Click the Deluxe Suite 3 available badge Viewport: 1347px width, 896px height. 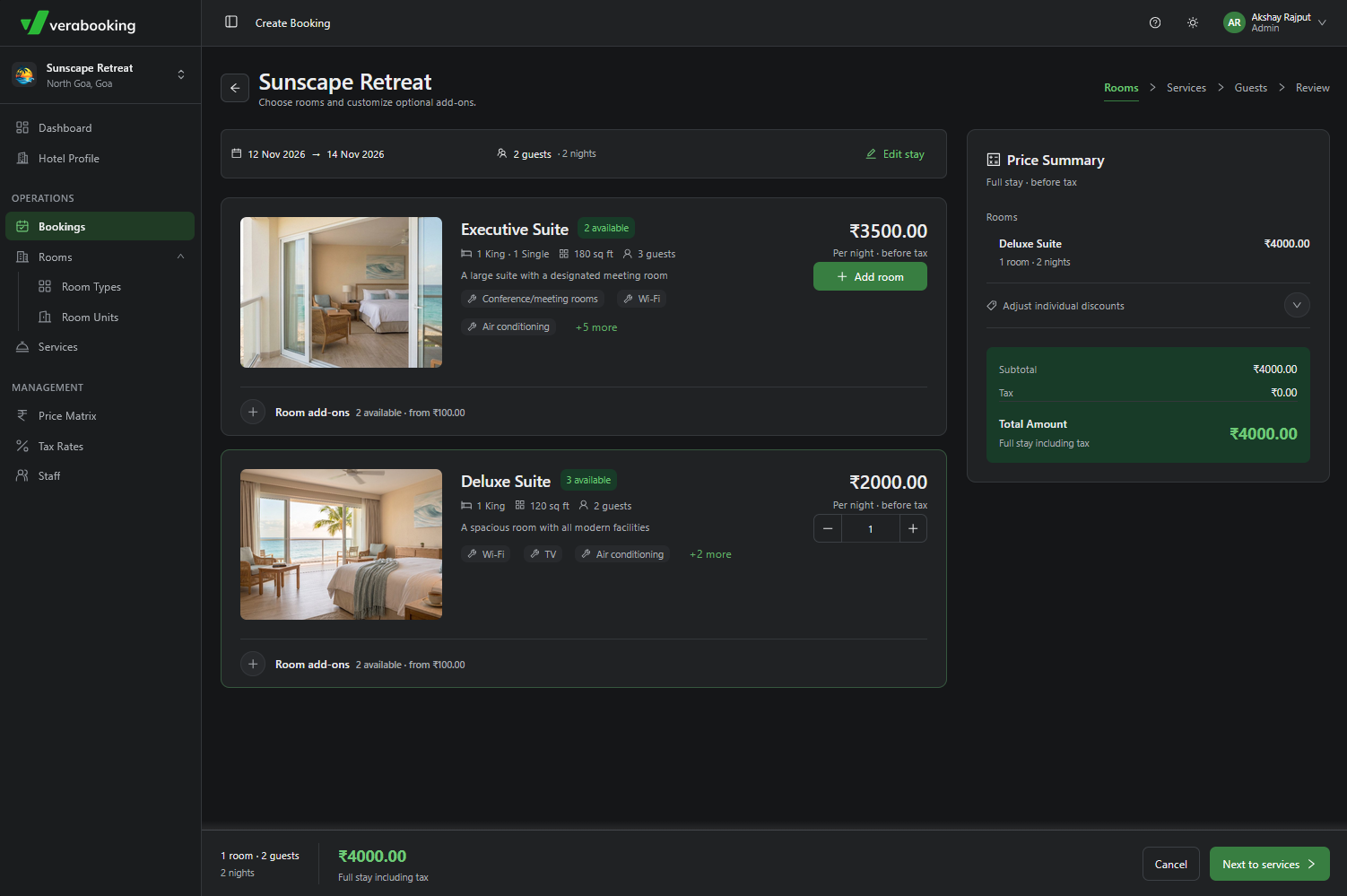(588, 480)
